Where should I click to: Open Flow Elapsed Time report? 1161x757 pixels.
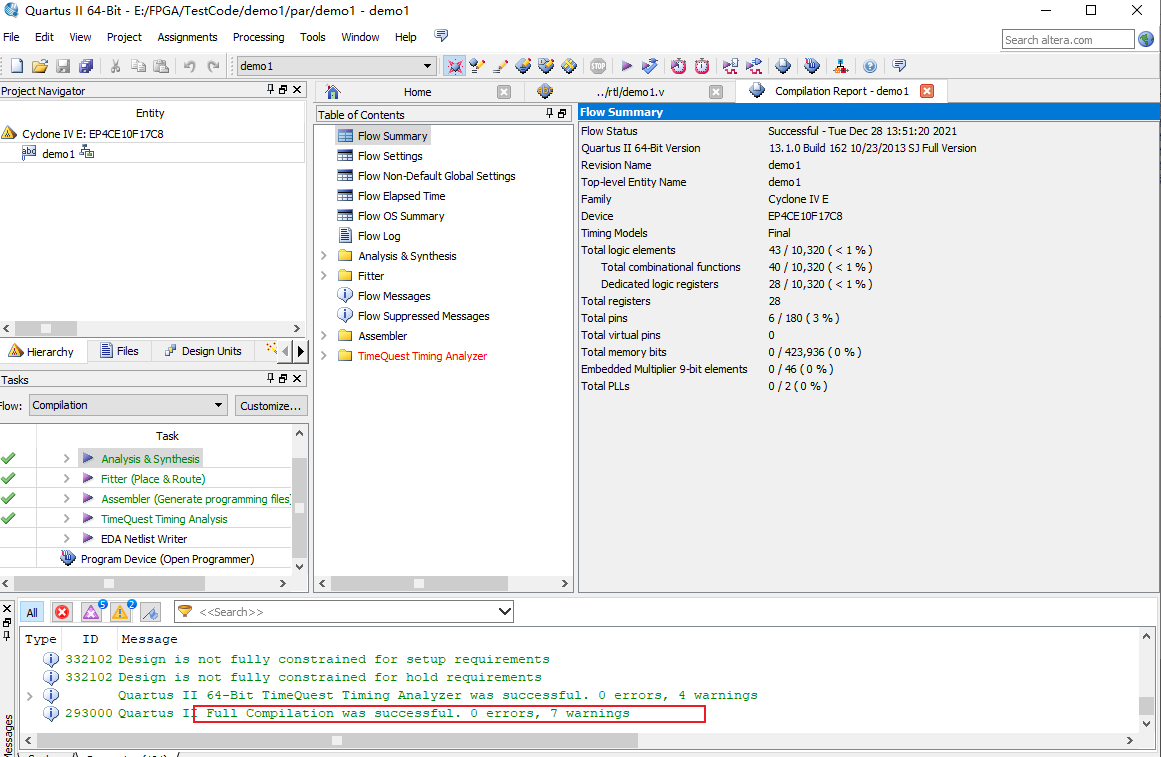[x=401, y=196]
